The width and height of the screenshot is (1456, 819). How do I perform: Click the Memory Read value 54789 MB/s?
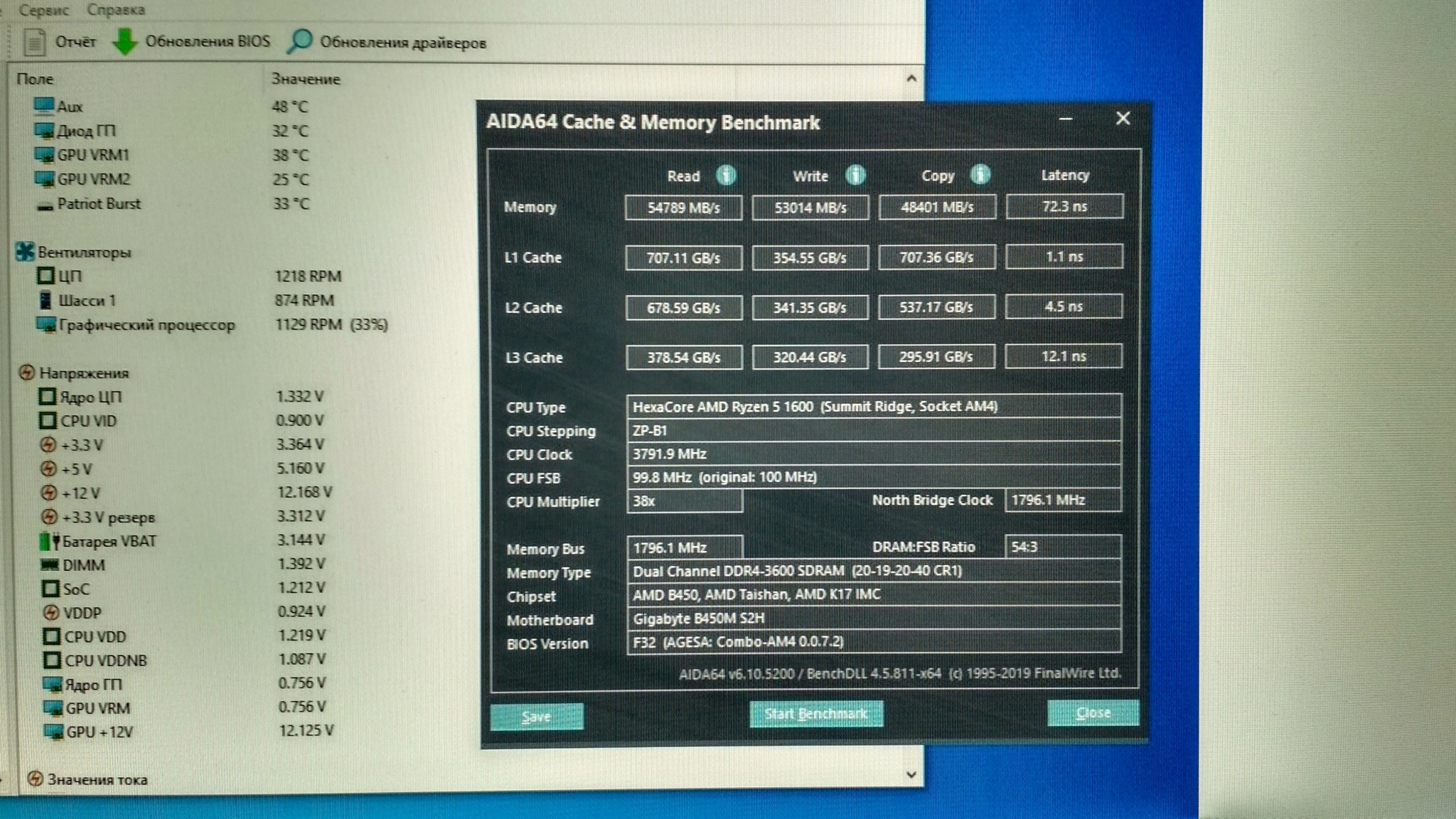[x=684, y=208]
